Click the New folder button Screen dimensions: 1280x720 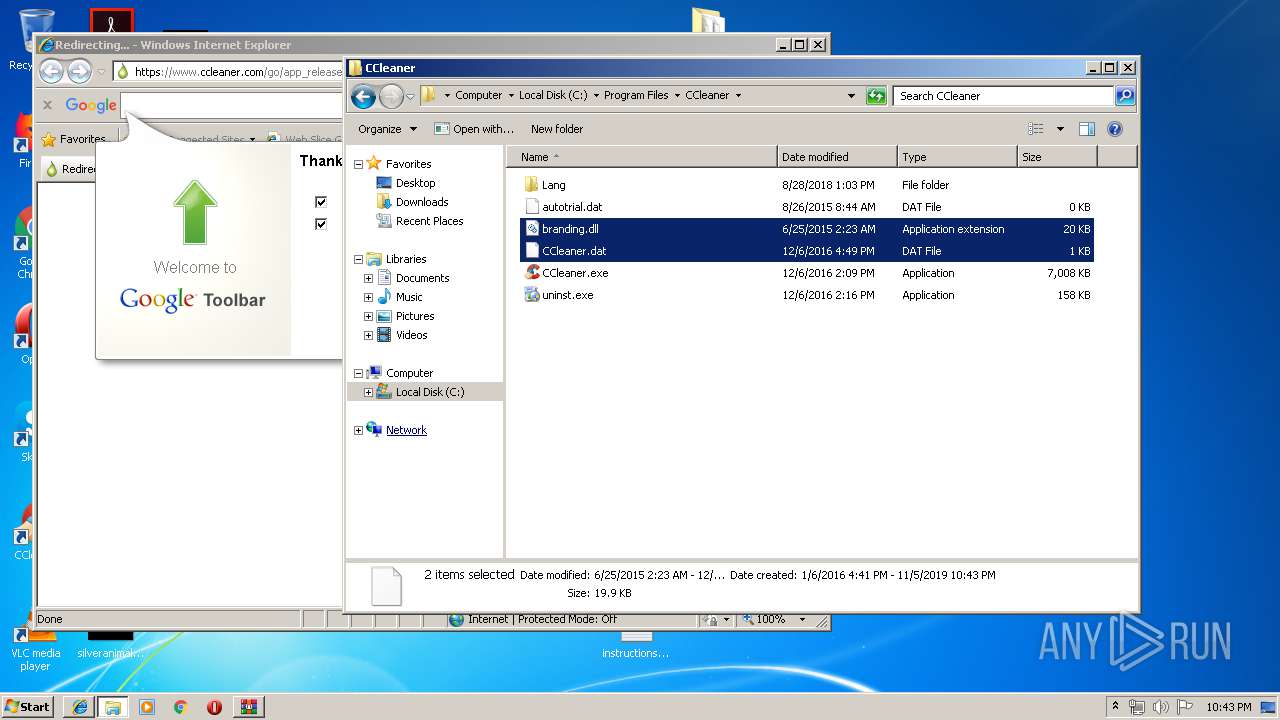click(557, 129)
